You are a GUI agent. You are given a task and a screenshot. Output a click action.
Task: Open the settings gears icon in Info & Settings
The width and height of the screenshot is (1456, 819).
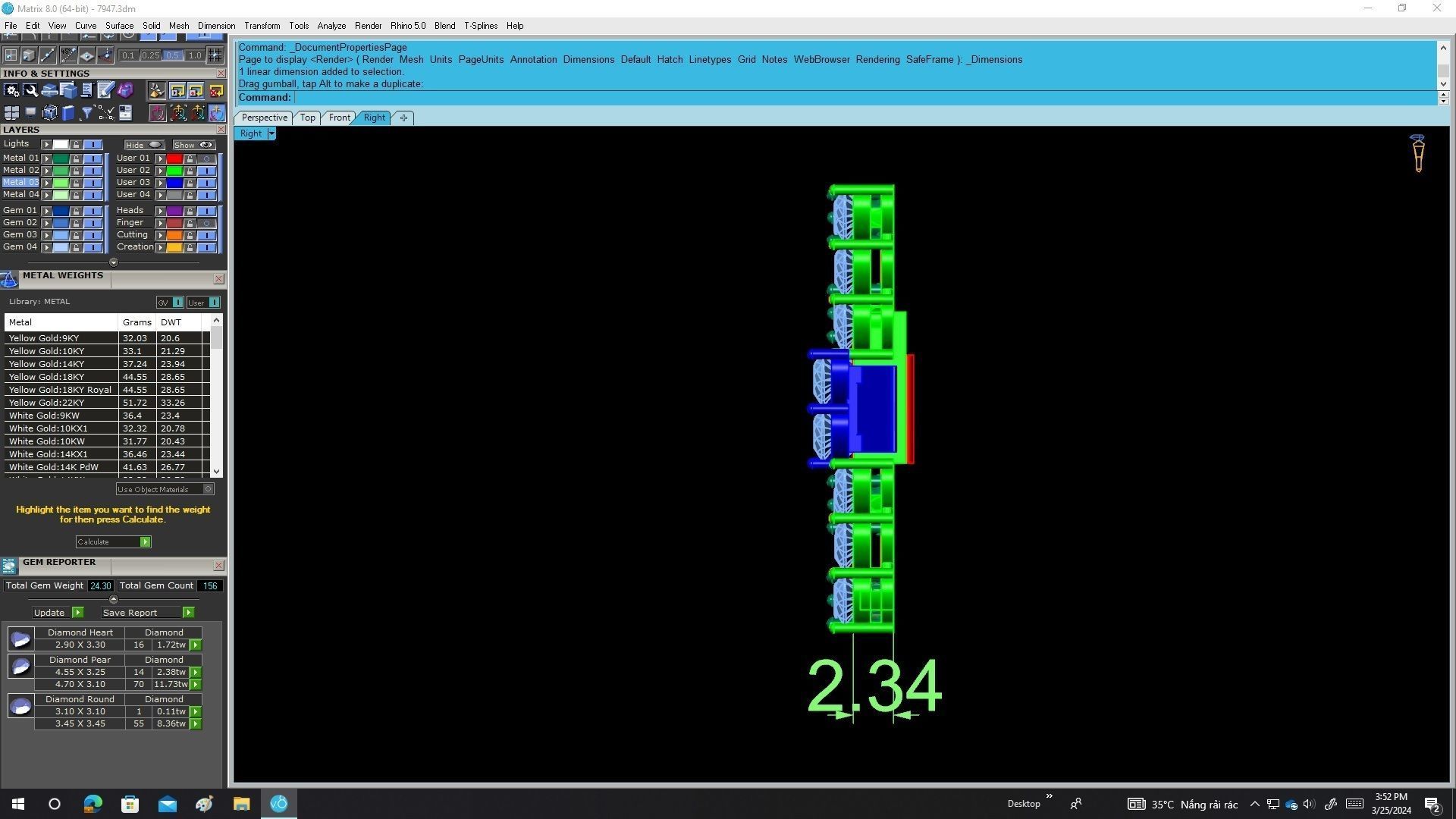[x=11, y=90]
